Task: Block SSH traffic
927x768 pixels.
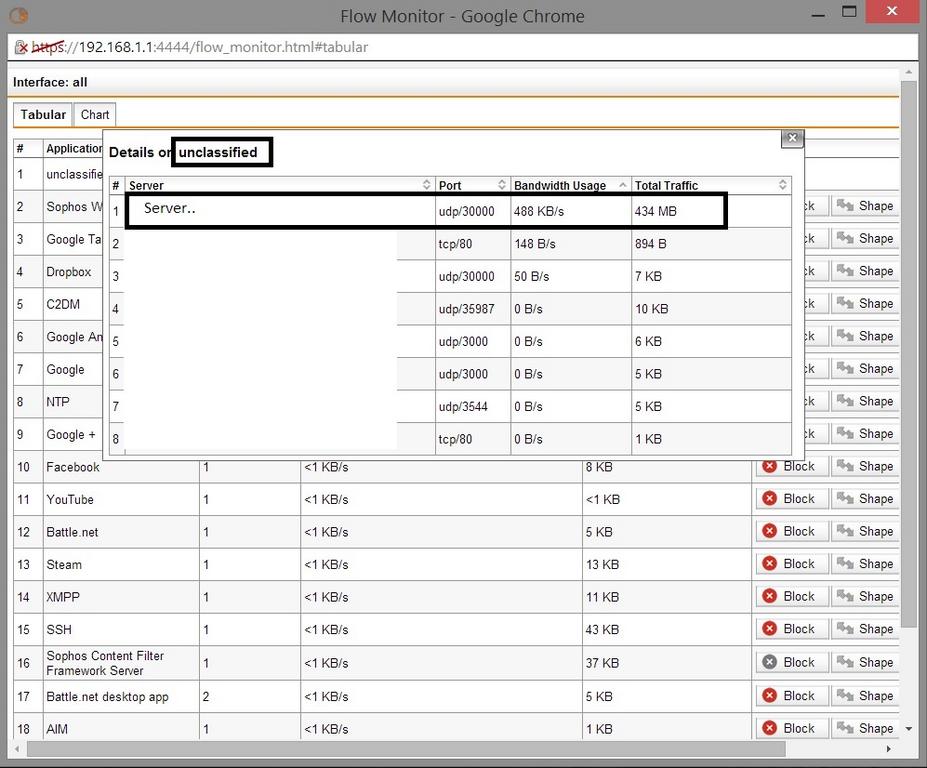Action: (x=790, y=629)
